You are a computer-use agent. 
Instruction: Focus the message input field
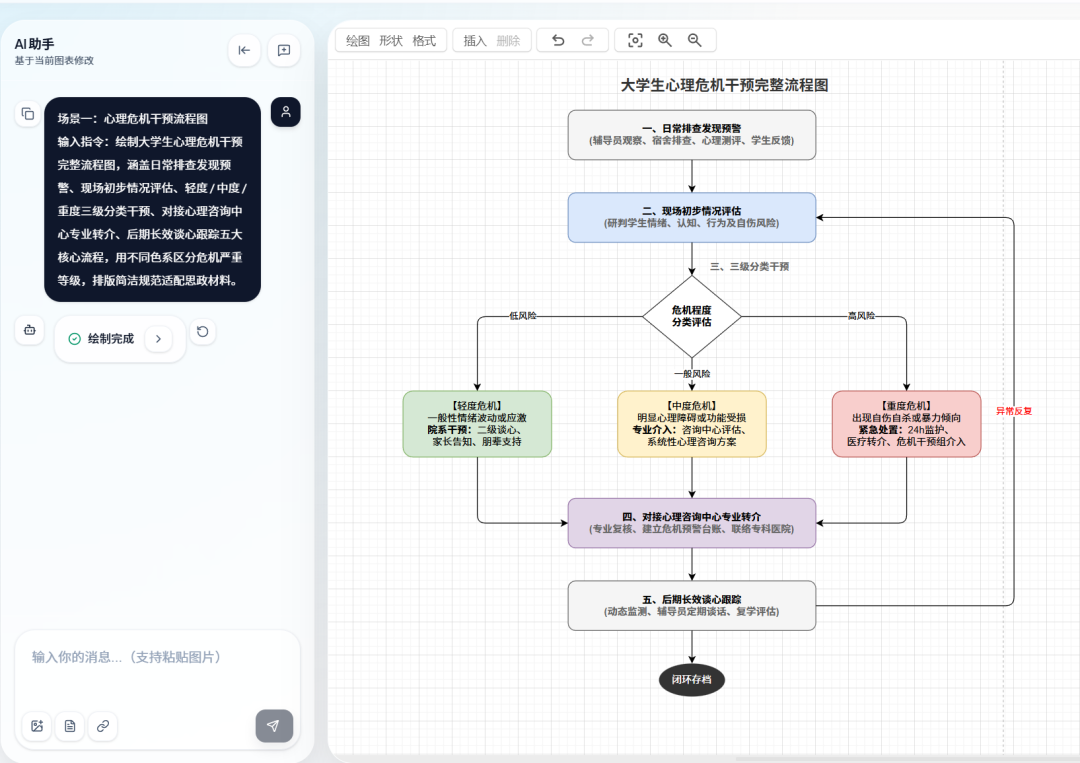coord(157,666)
